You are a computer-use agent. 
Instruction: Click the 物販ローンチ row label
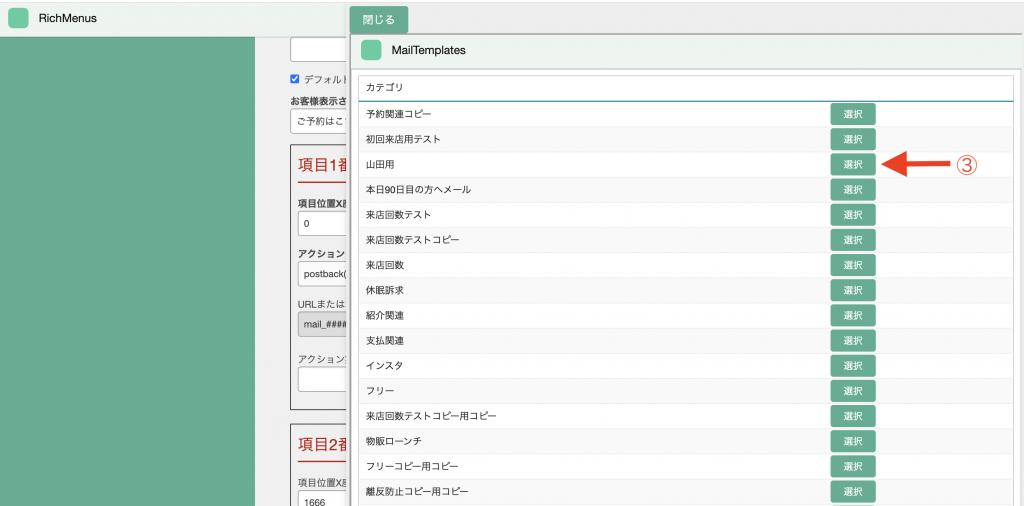(x=394, y=441)
